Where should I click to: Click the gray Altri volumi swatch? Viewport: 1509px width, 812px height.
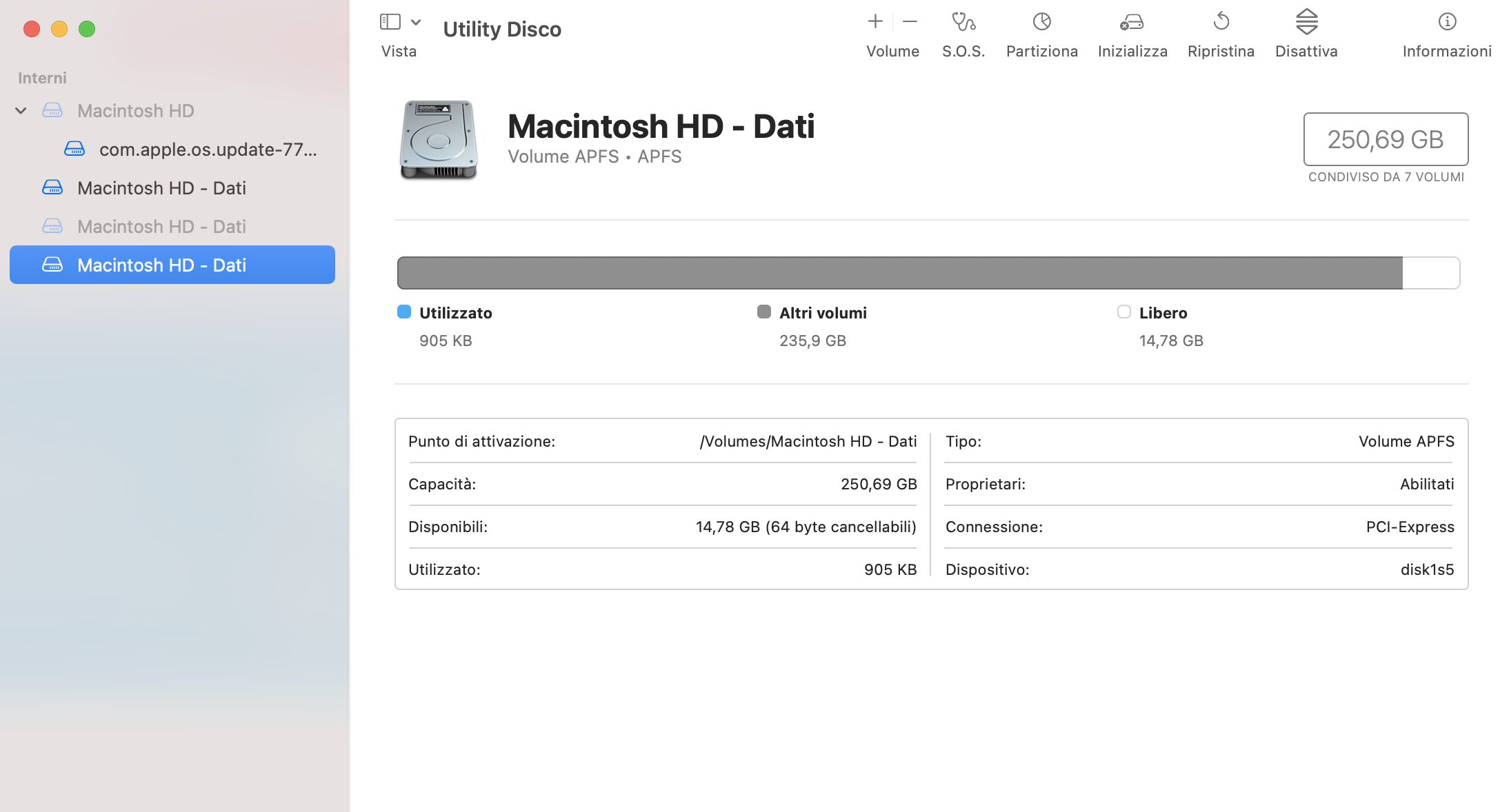point(764,312)
